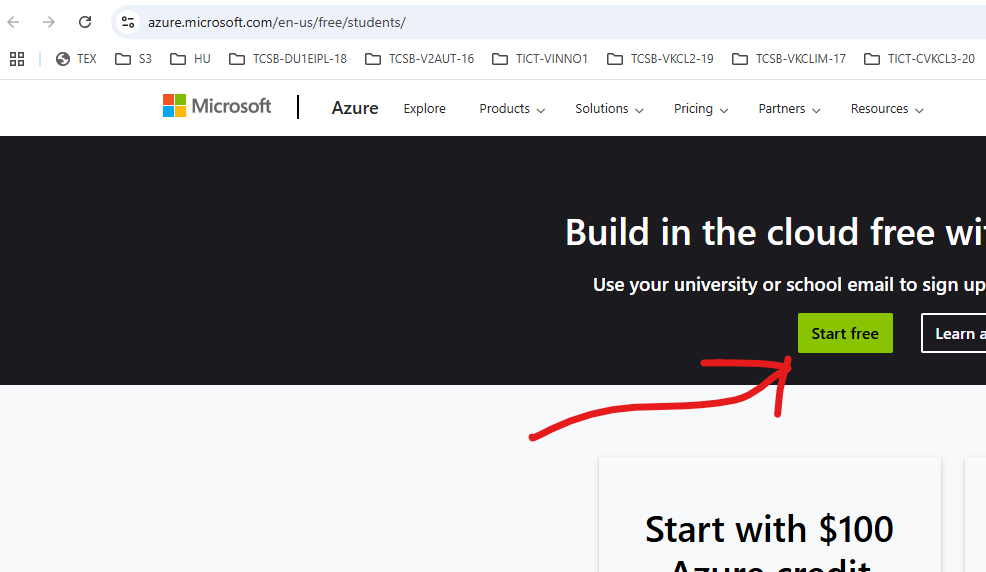The height and width of the screenshot is (572, 986).
Task: Reload the page with refresh icon
Action: 85,22
